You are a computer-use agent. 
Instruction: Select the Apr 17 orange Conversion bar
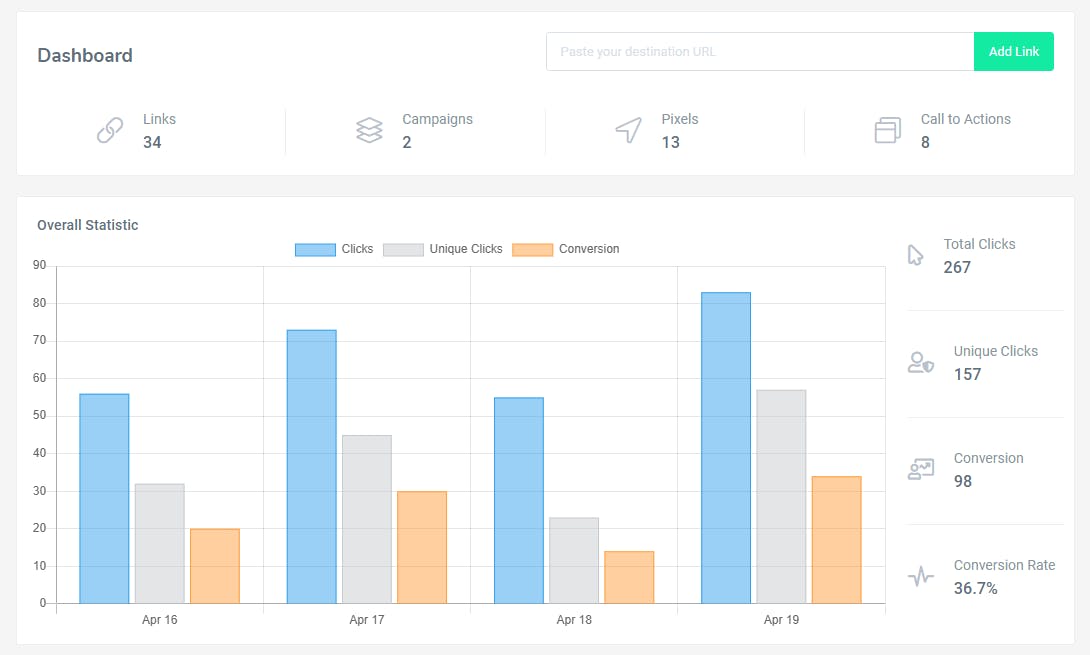point(422,547)
